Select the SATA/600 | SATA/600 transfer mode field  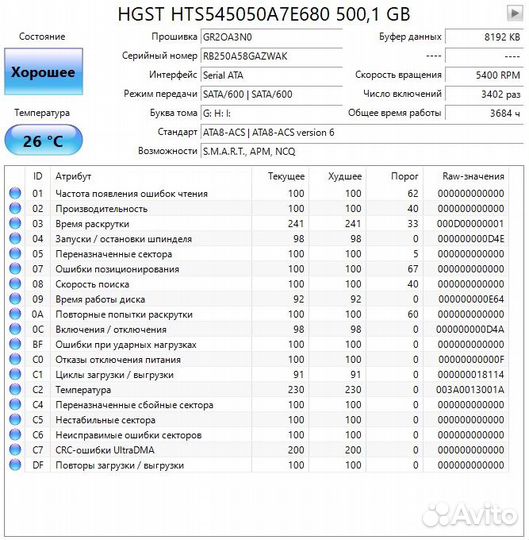tap(271, 94)
